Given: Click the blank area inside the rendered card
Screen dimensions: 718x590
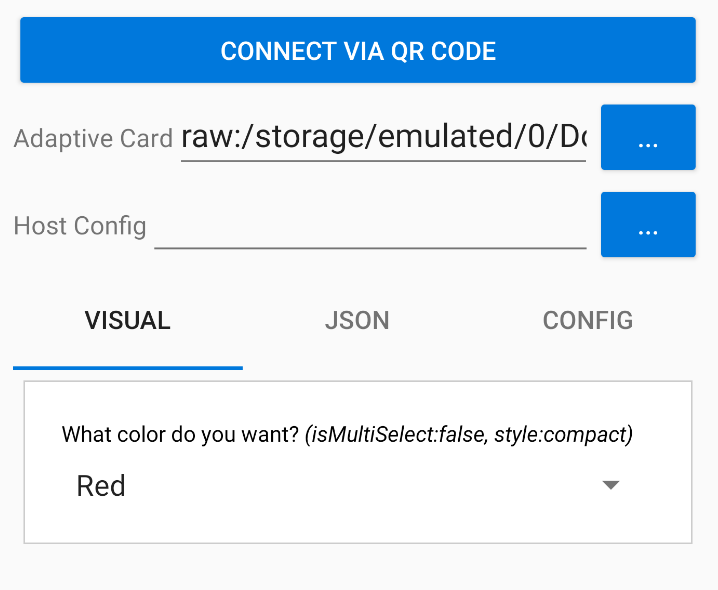Looking at the screenshot, I should 358,527.
